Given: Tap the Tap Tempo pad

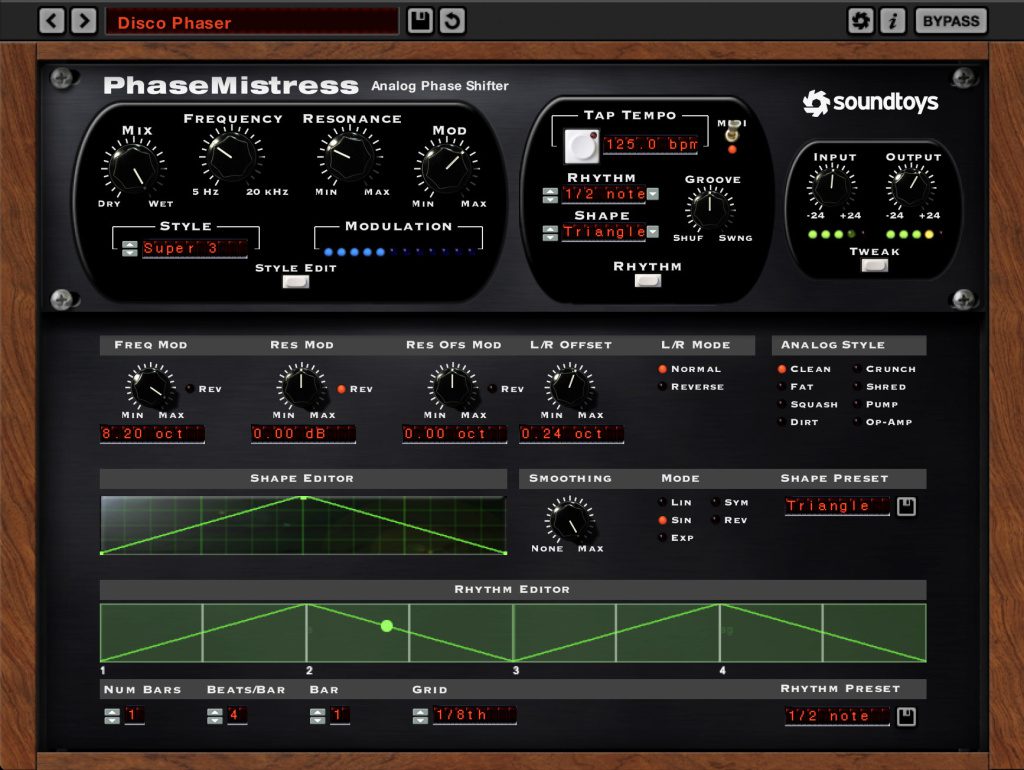Looking at the screenshot, I should (581, 146).
